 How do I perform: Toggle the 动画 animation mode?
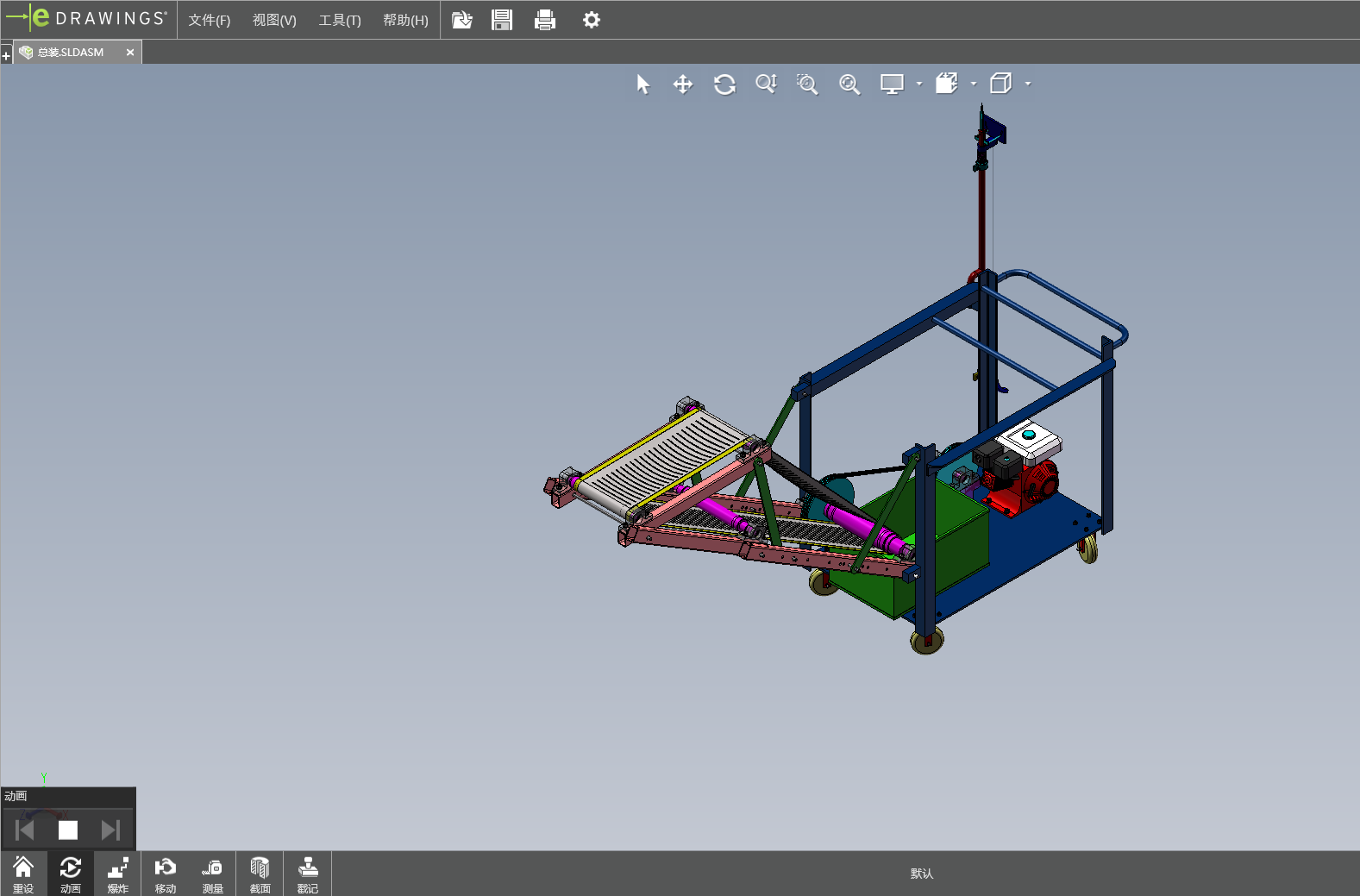click(x=71, y=874)
